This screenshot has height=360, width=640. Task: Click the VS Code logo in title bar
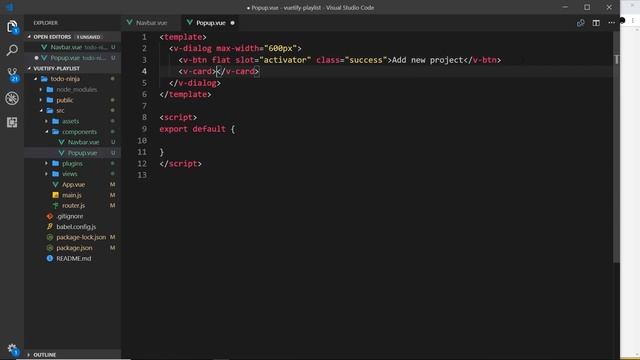click(10, 7)
